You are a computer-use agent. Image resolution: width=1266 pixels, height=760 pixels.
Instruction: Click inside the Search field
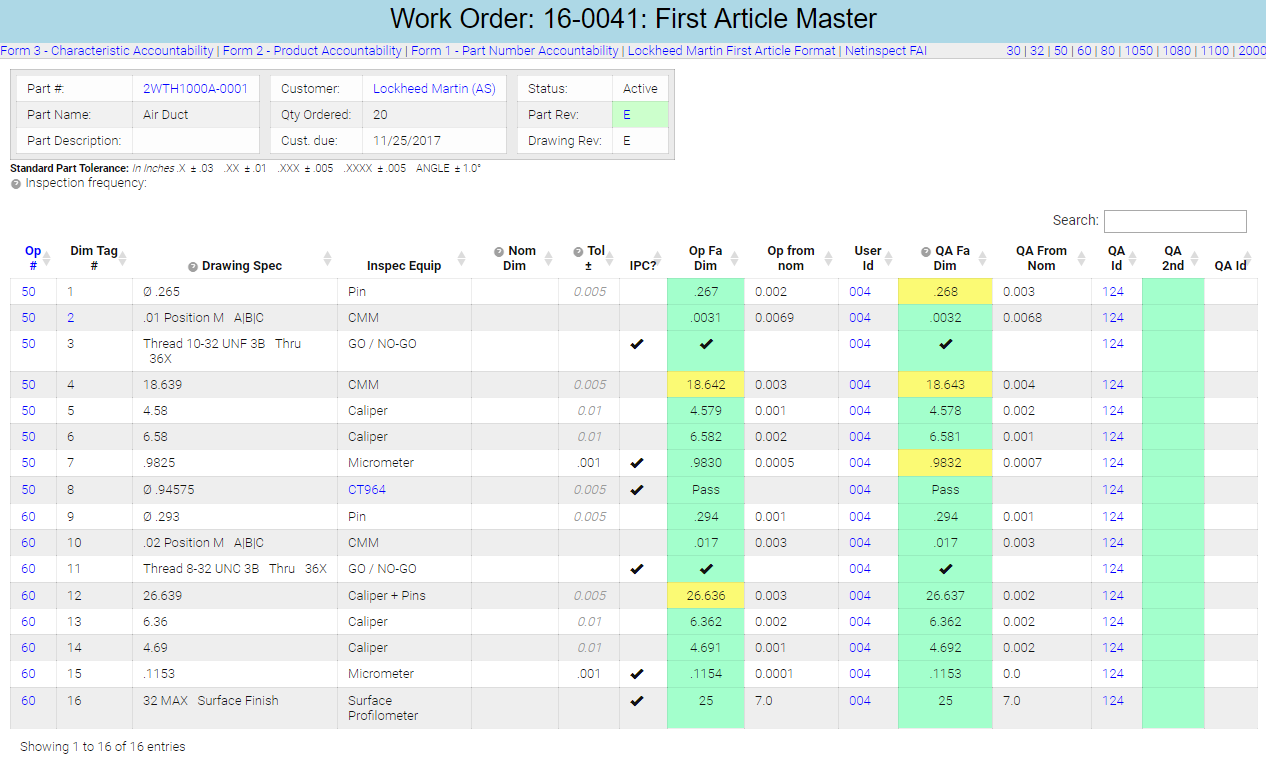click(1175, 221)
